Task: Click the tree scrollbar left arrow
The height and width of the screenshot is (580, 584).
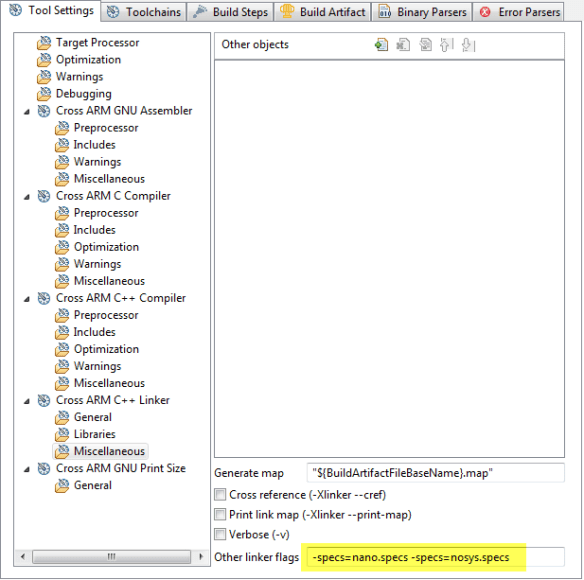Action: [x=23, y=557]
